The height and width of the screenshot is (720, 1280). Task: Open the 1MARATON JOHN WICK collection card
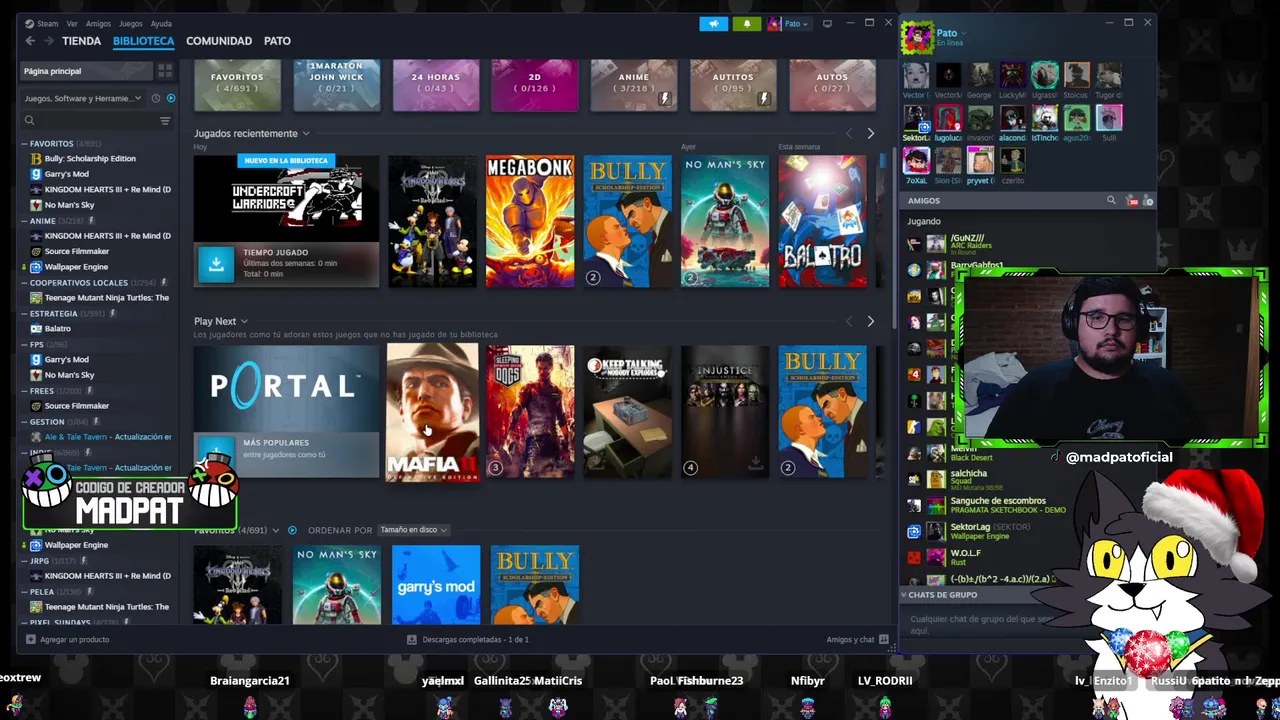coord(336,85)
